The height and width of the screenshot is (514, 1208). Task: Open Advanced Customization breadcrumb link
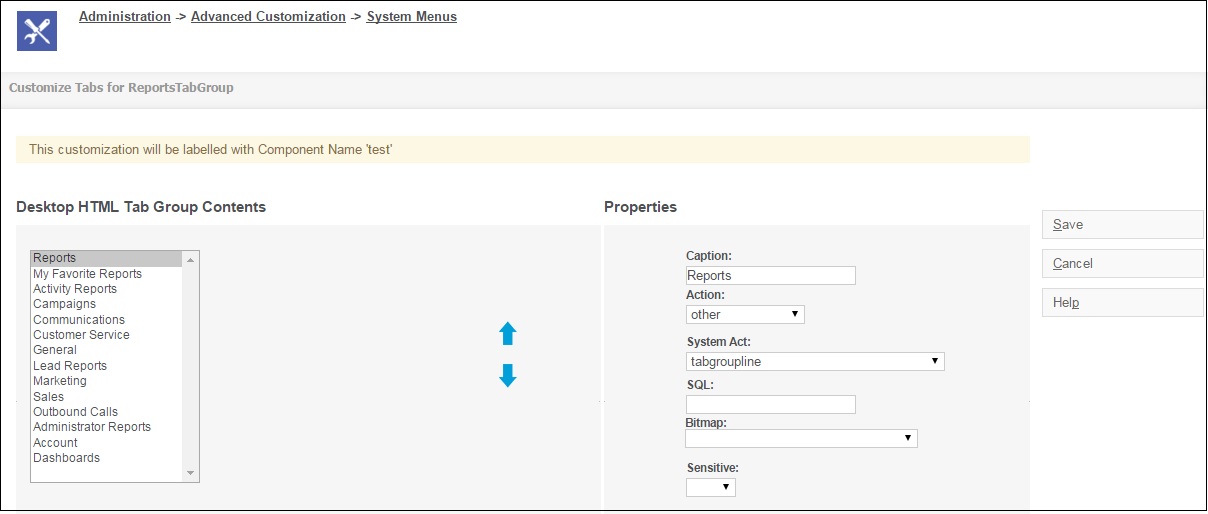(x=268, y=17)
